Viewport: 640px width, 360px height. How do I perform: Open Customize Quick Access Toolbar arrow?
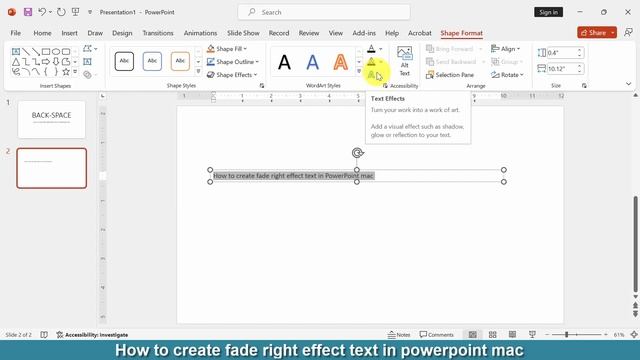coord(90,12)
